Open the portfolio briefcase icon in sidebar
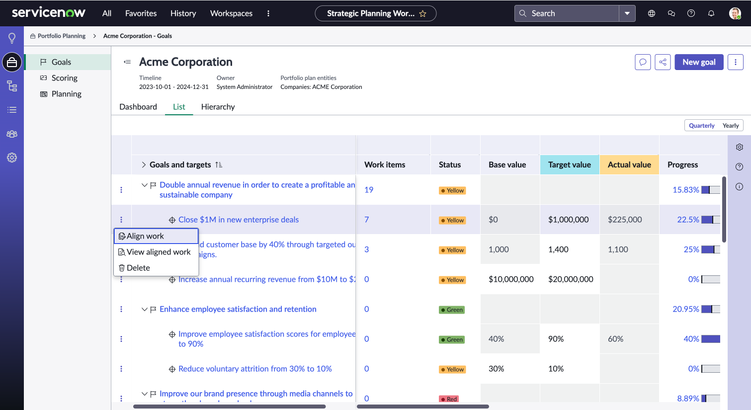This screenshot has width=751, height=410. (12, 62)
